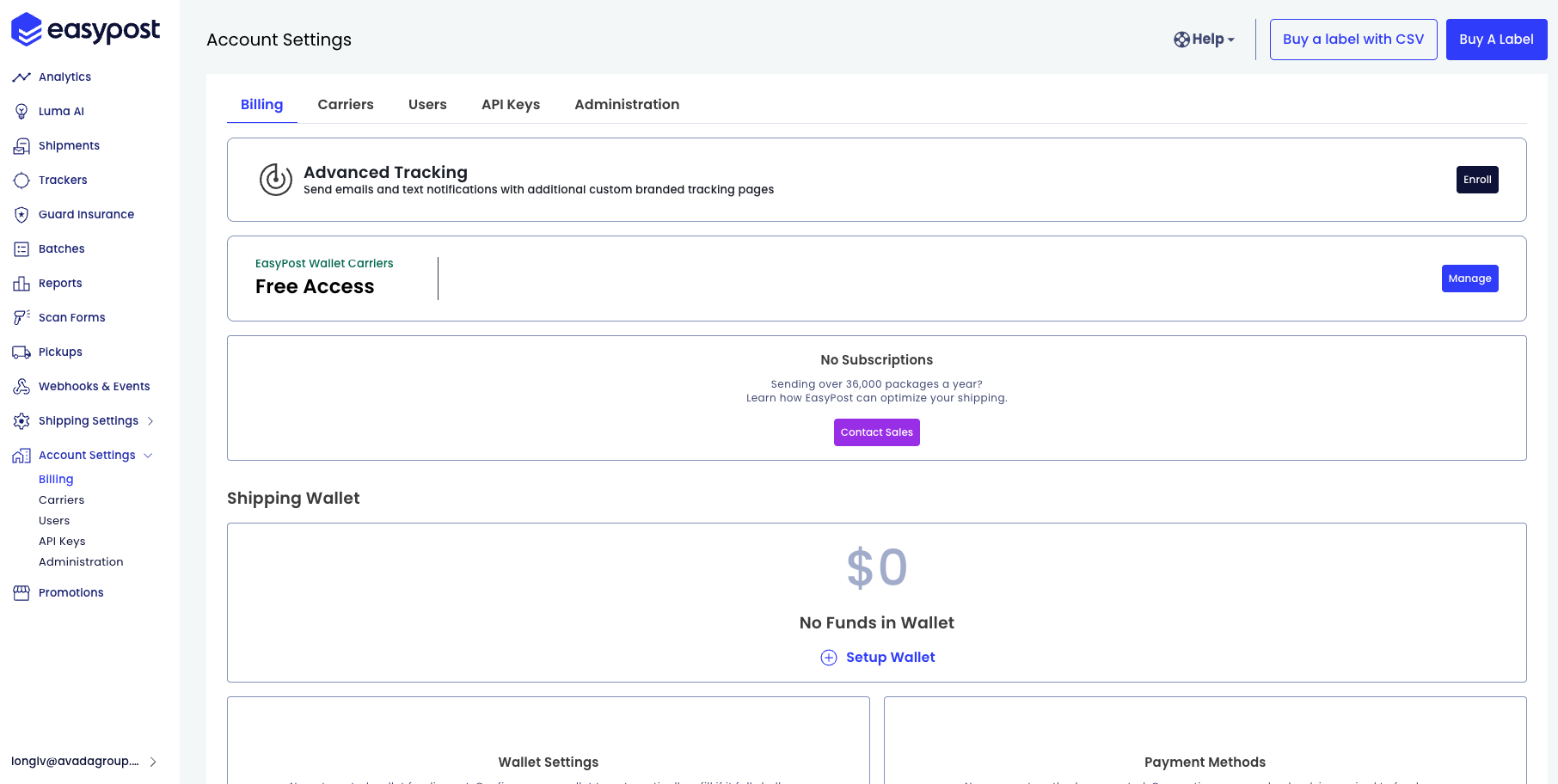Click the EasyPost logo
The width and height of the screenshot is (1558, 784).
[x=85, y=29]
